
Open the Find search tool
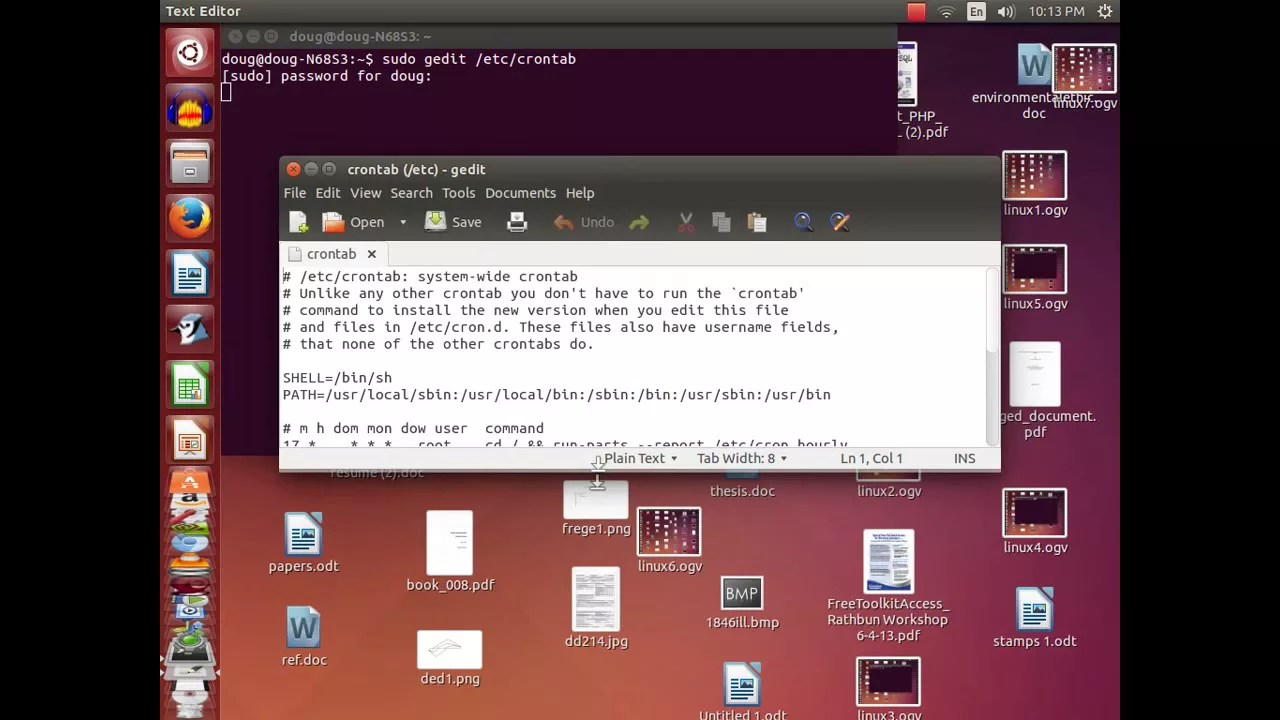[x=803, y=222]
